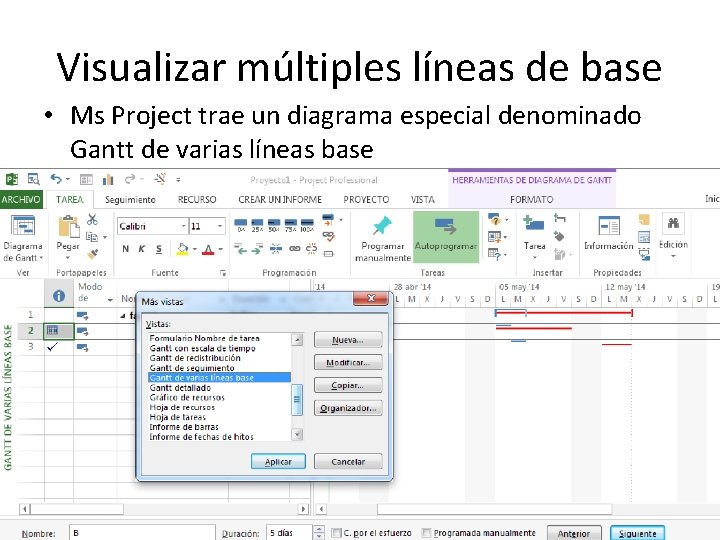Switch to the FORMATO tab
Image resolution: width=720 pixels, height=540 pixels.
(531, 200)
